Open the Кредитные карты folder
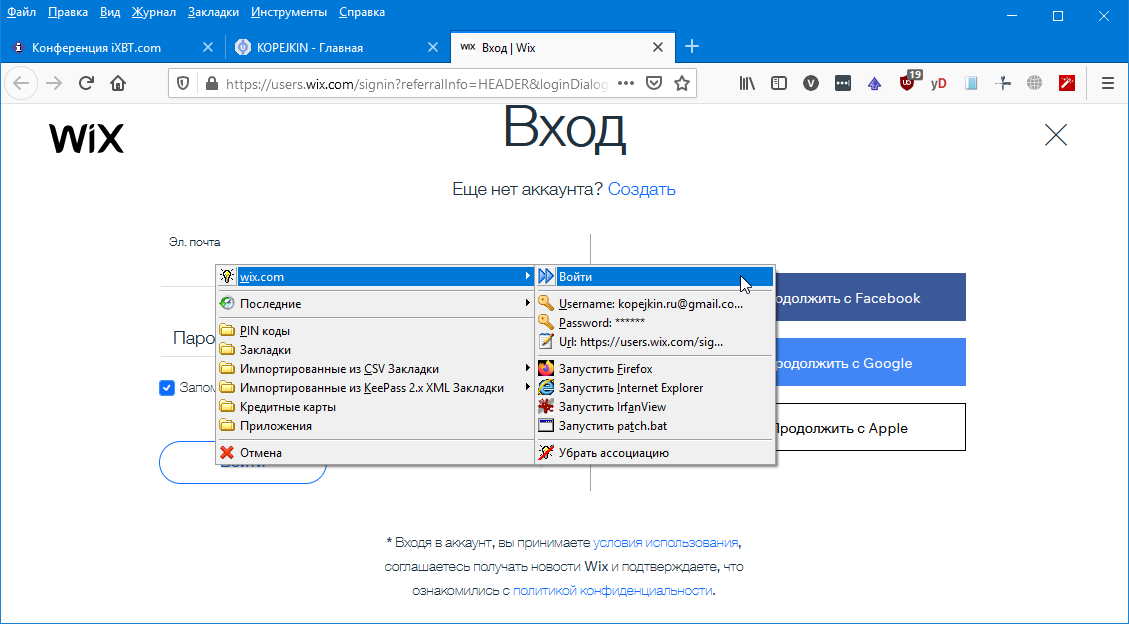This screenshot has height=624, width=1129. click(374, 407)
